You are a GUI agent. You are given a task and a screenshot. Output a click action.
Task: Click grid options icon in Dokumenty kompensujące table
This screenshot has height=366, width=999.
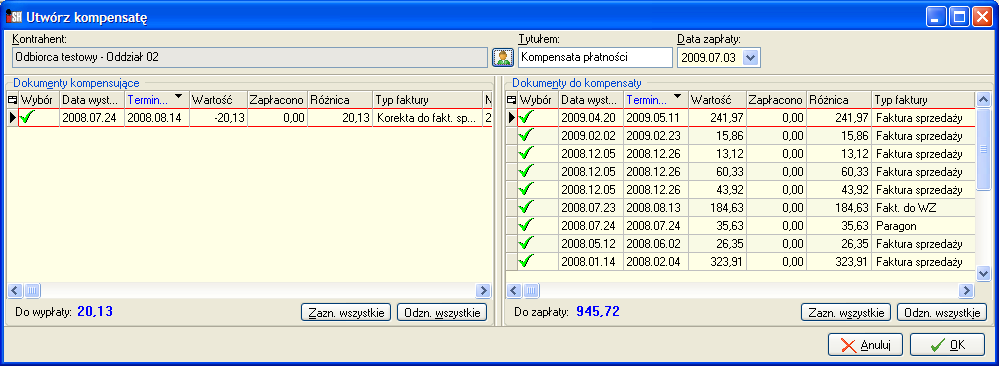coord(13,99)
